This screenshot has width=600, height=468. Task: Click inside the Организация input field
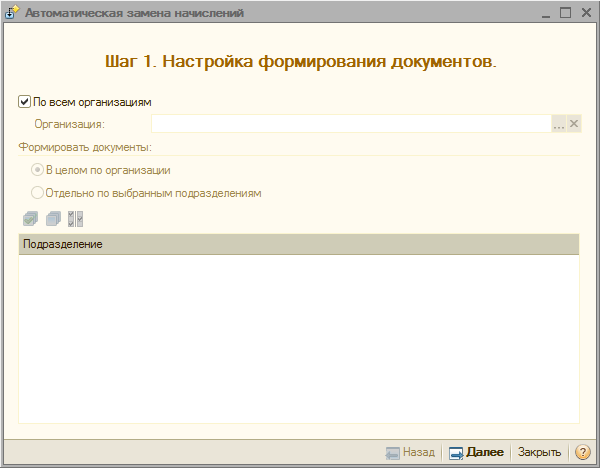pos(350,124)
